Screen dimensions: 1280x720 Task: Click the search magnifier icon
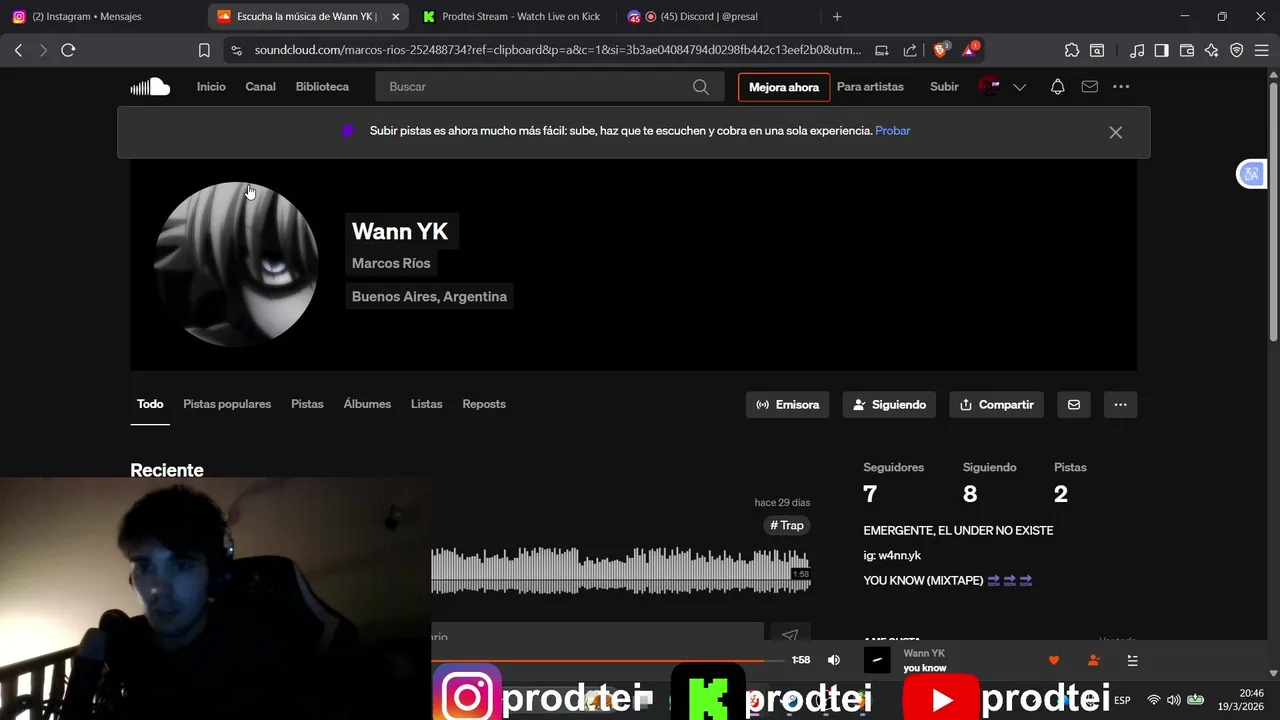(701, 87)
